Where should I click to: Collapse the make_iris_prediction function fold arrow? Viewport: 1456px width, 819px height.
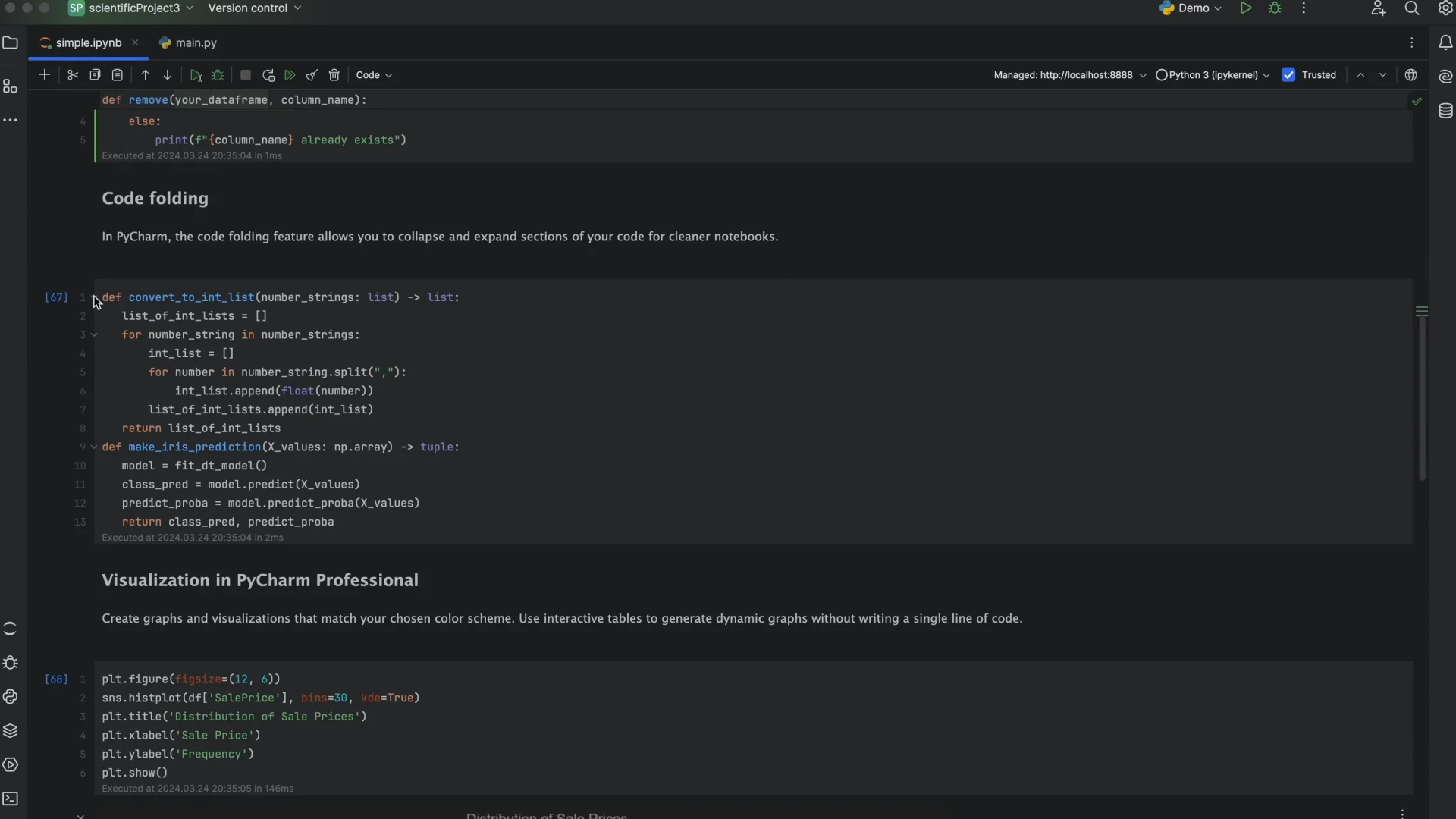94,447
